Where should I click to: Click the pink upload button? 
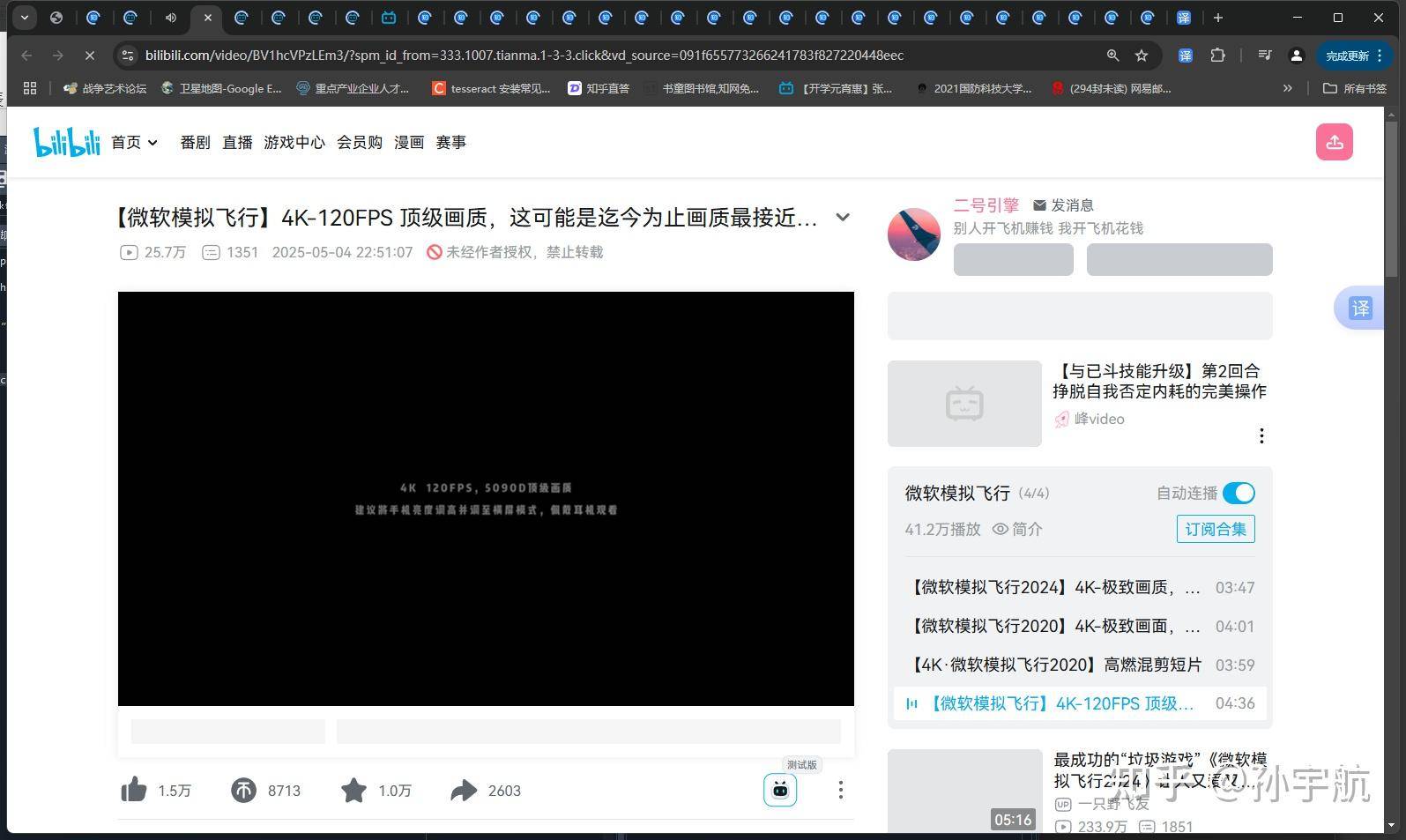point(1334,142)
